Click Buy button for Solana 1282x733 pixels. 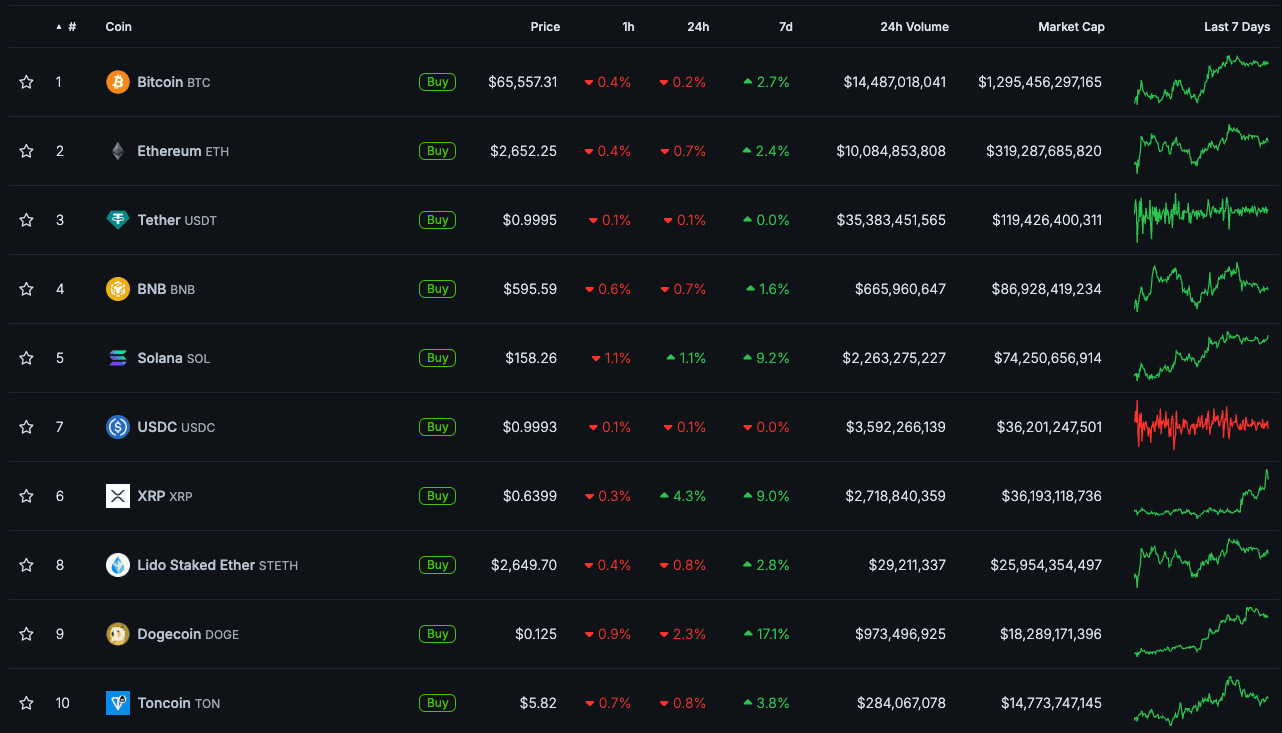pos(437,358)
